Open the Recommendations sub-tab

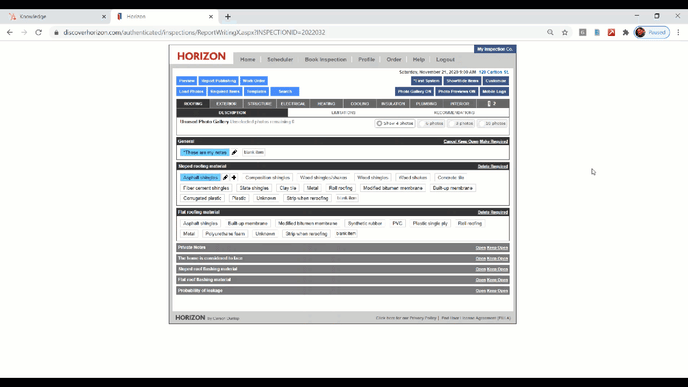(454, 113)
